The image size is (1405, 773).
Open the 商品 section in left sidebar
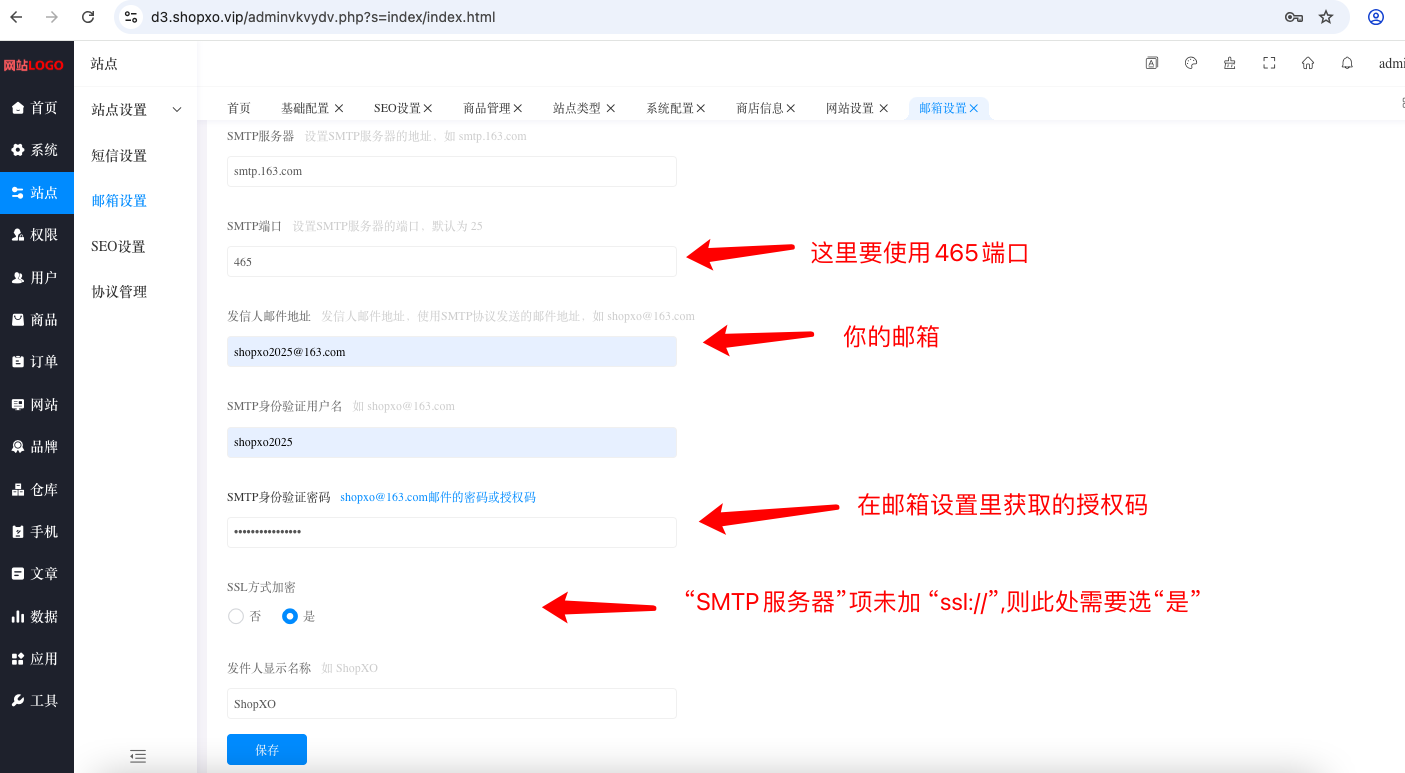pyautogui.click(x=37, y=320)
